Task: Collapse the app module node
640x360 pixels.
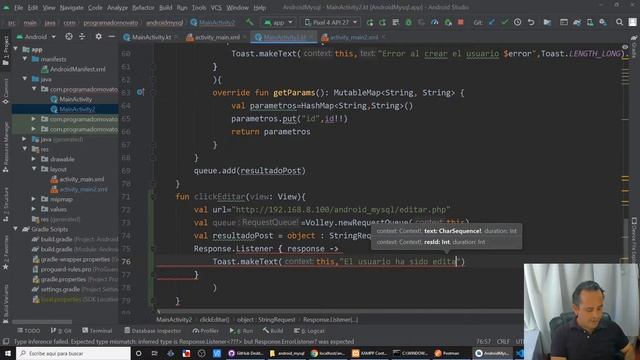Action: click(x=16, y=49)
